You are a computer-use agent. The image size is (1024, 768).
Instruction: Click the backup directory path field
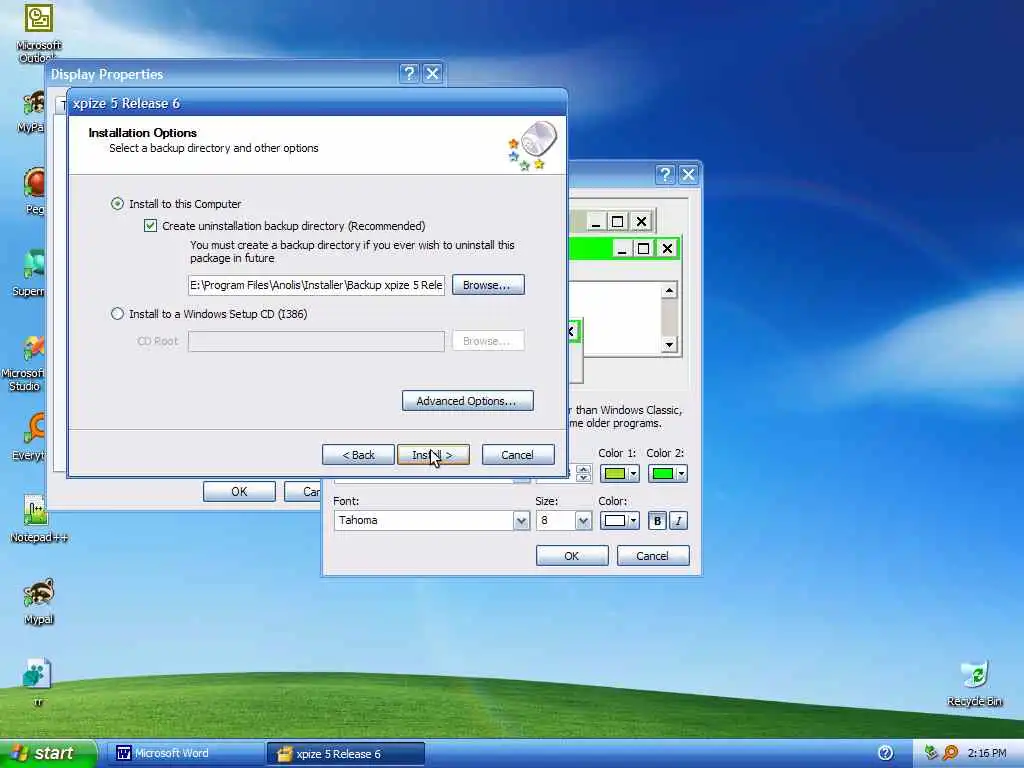pos(316,285)
